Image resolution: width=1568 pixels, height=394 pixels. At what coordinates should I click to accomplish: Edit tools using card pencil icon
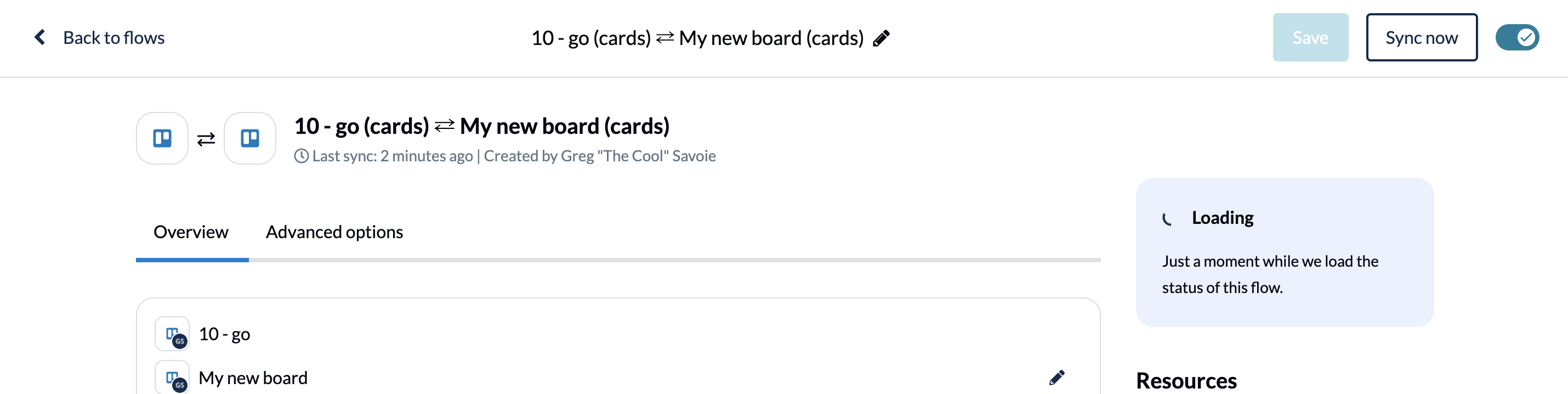click(x=1056, y=378)
